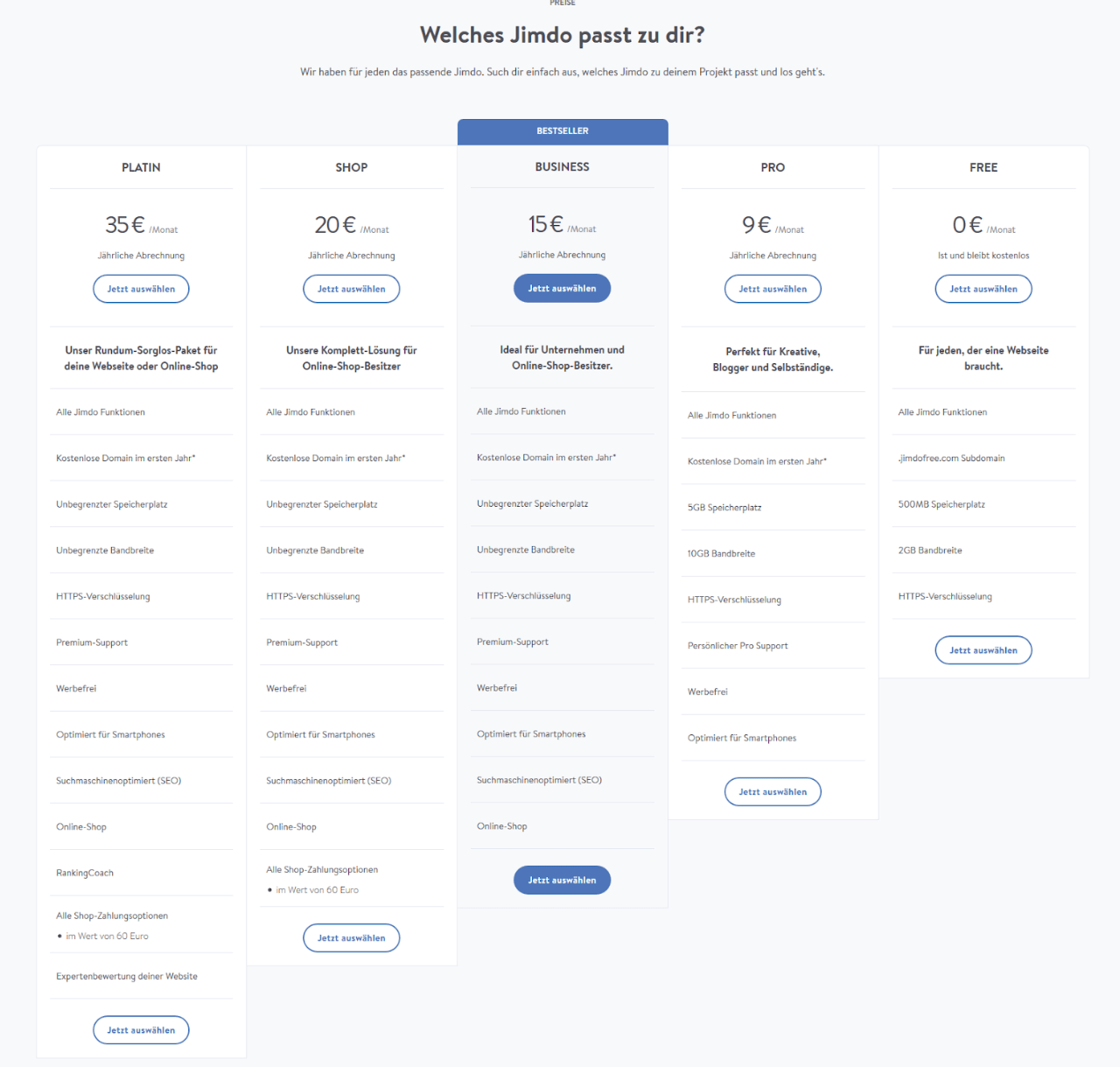Click the 35 € price in PLATIN
Image resolution: width=1120 pixels, height=1067 pixels.
(x=125, y=225)
